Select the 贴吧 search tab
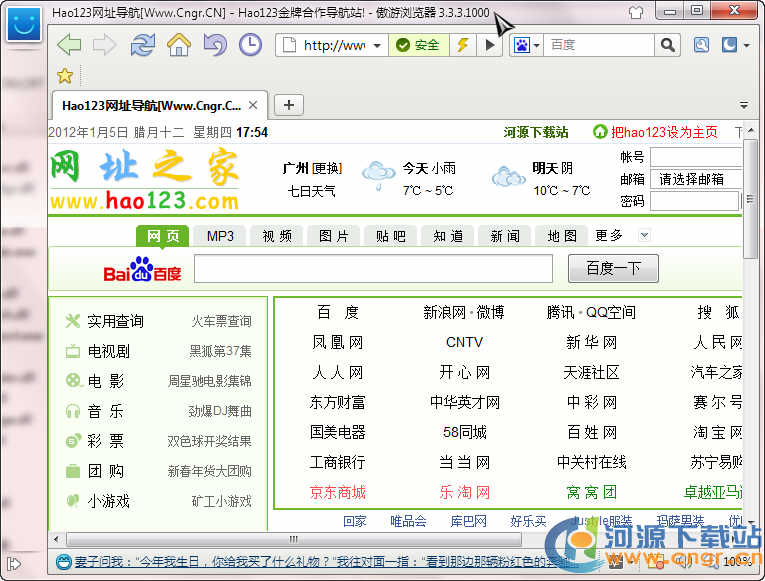 point(391,236)
